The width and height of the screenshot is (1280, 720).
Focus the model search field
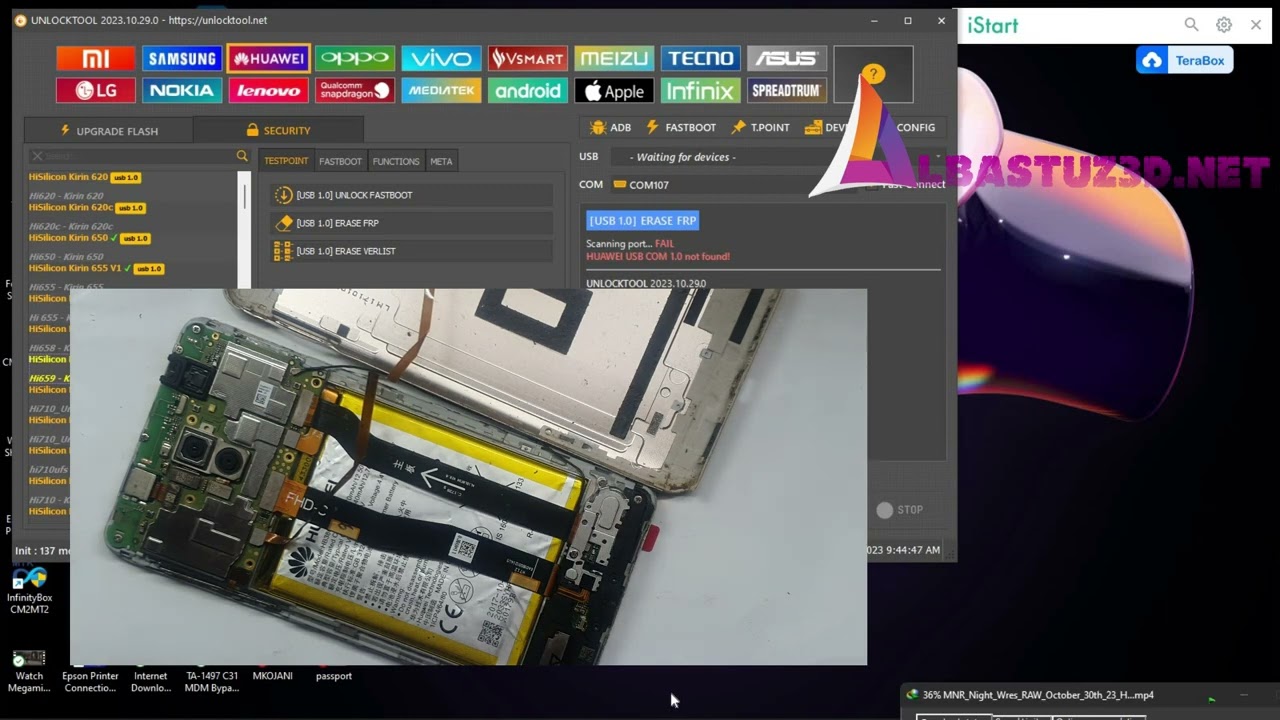pos(138,156)
